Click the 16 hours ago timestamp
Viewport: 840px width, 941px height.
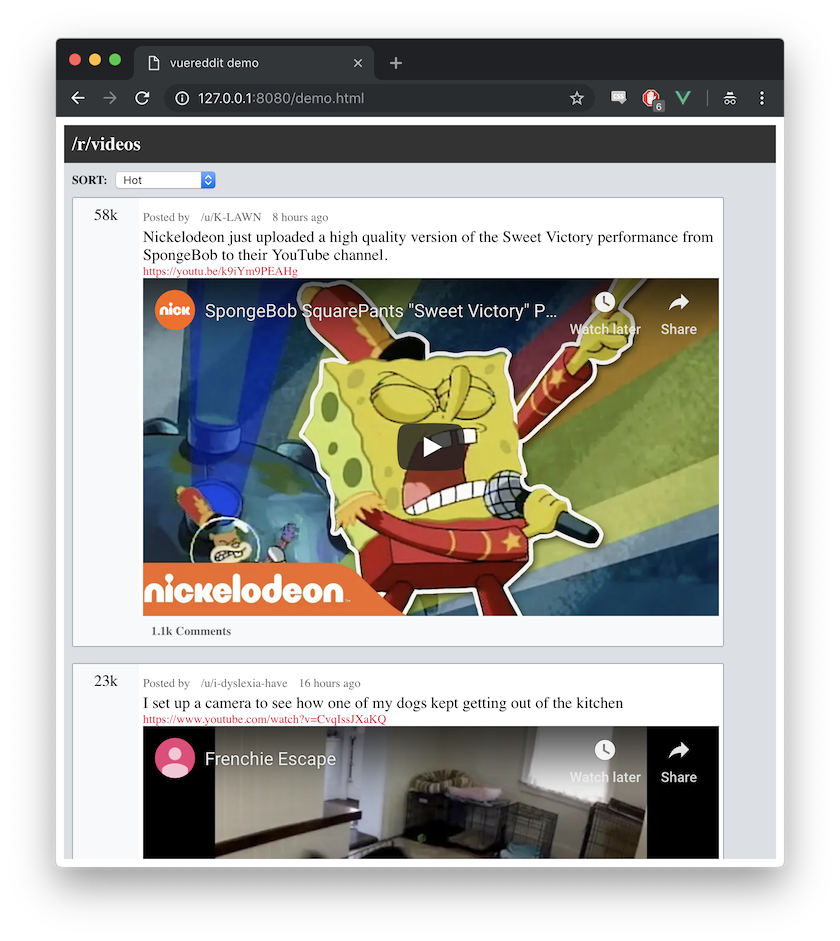(329, 683)
